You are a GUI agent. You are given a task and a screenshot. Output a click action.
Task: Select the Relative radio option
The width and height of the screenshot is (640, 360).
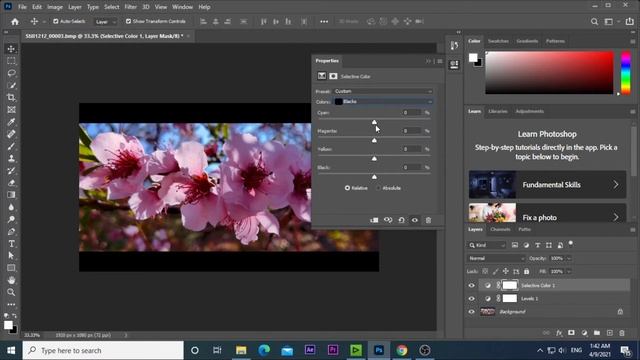pyautogui.click(x=347, y=188)
